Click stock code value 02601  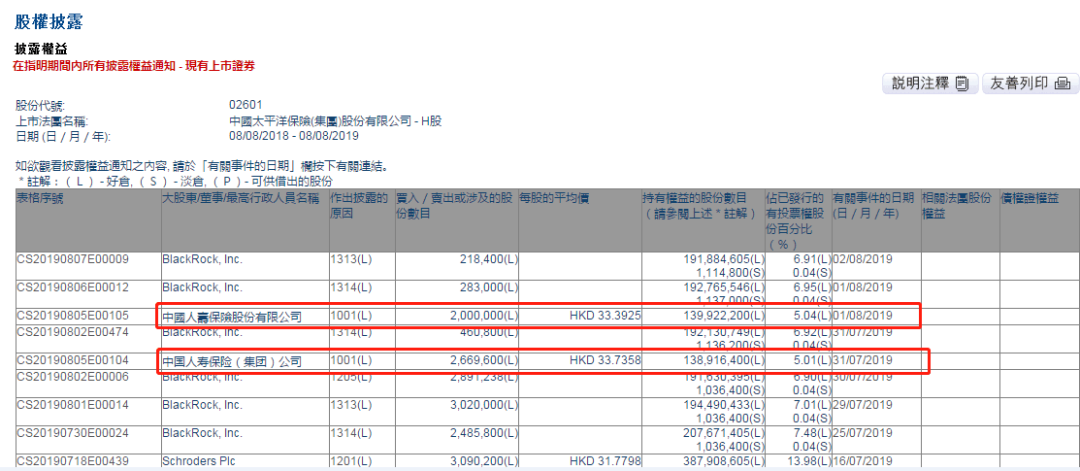point(246,105)
